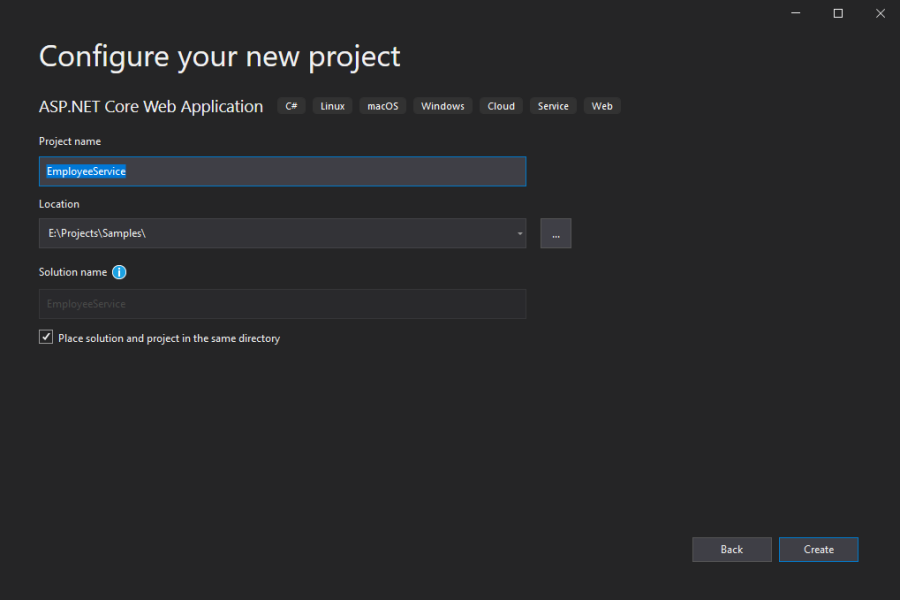Select the macOS tag
Image resolution: width=900 pixels, height=600 pixels.
click(383, 106)
